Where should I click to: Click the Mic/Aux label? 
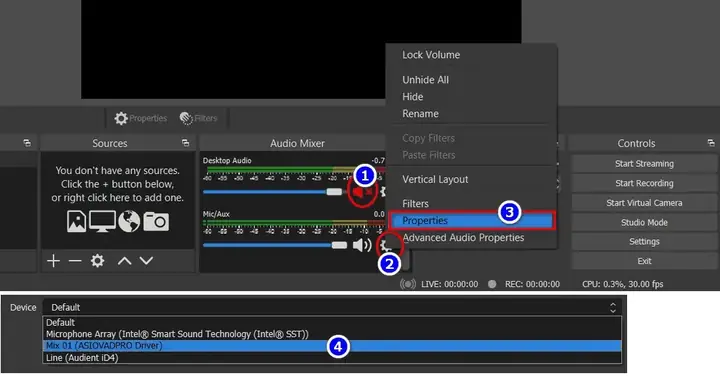(x=216, y=214)
